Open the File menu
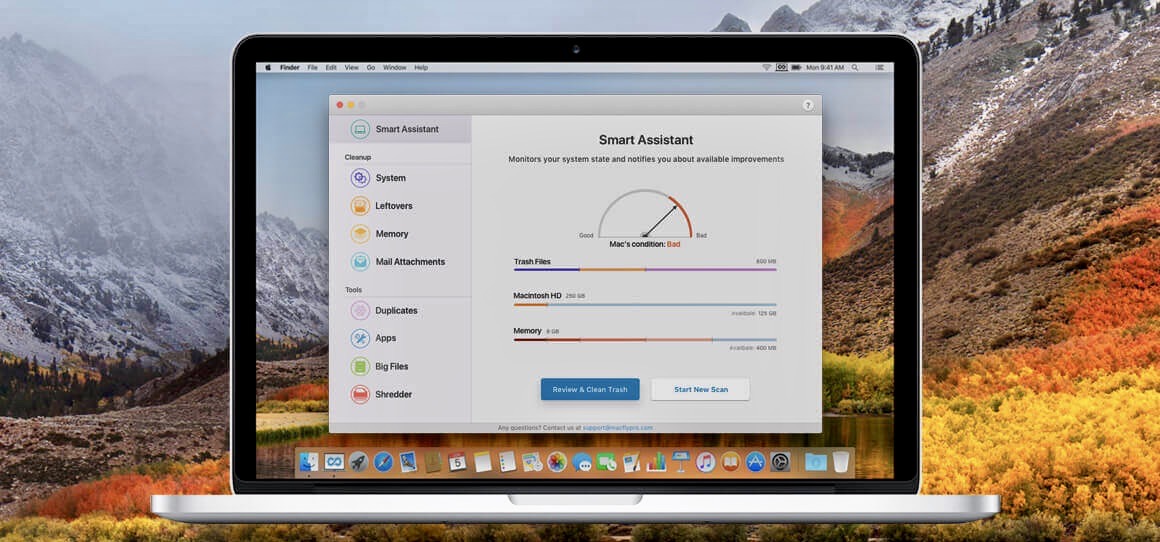 click(x=312, y=67)
